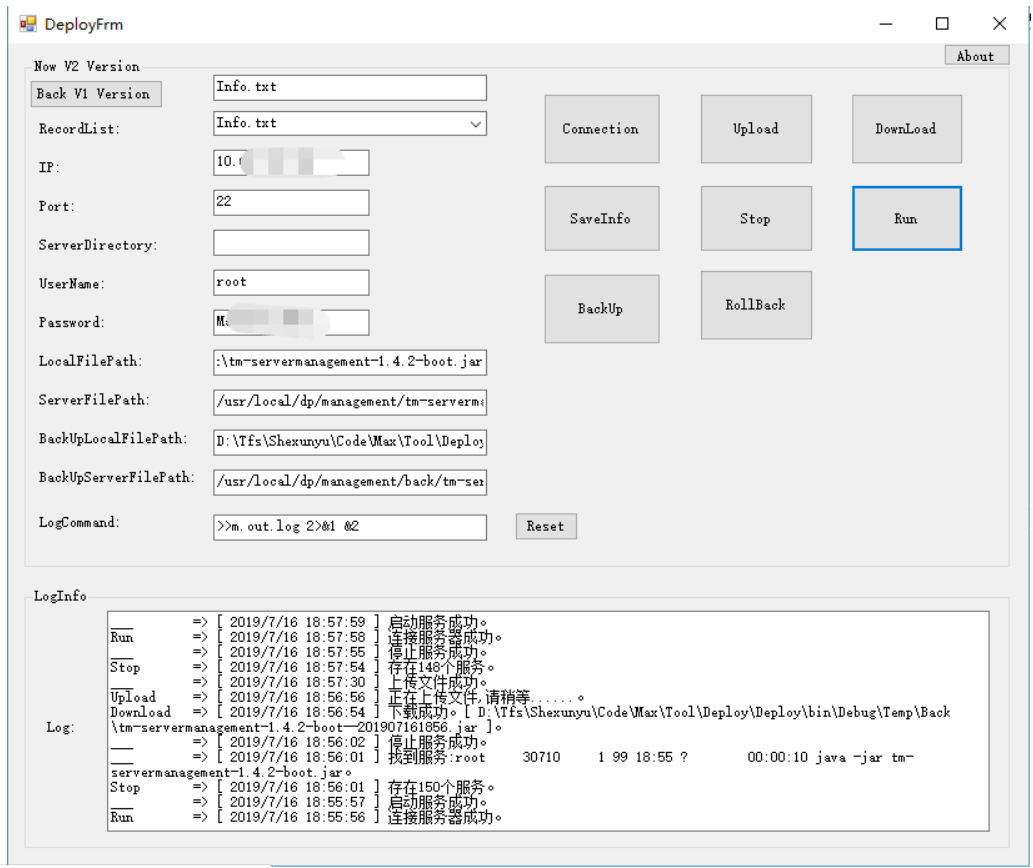
Task: Click Reset next to LogCommand
Action: click(545, 526)
